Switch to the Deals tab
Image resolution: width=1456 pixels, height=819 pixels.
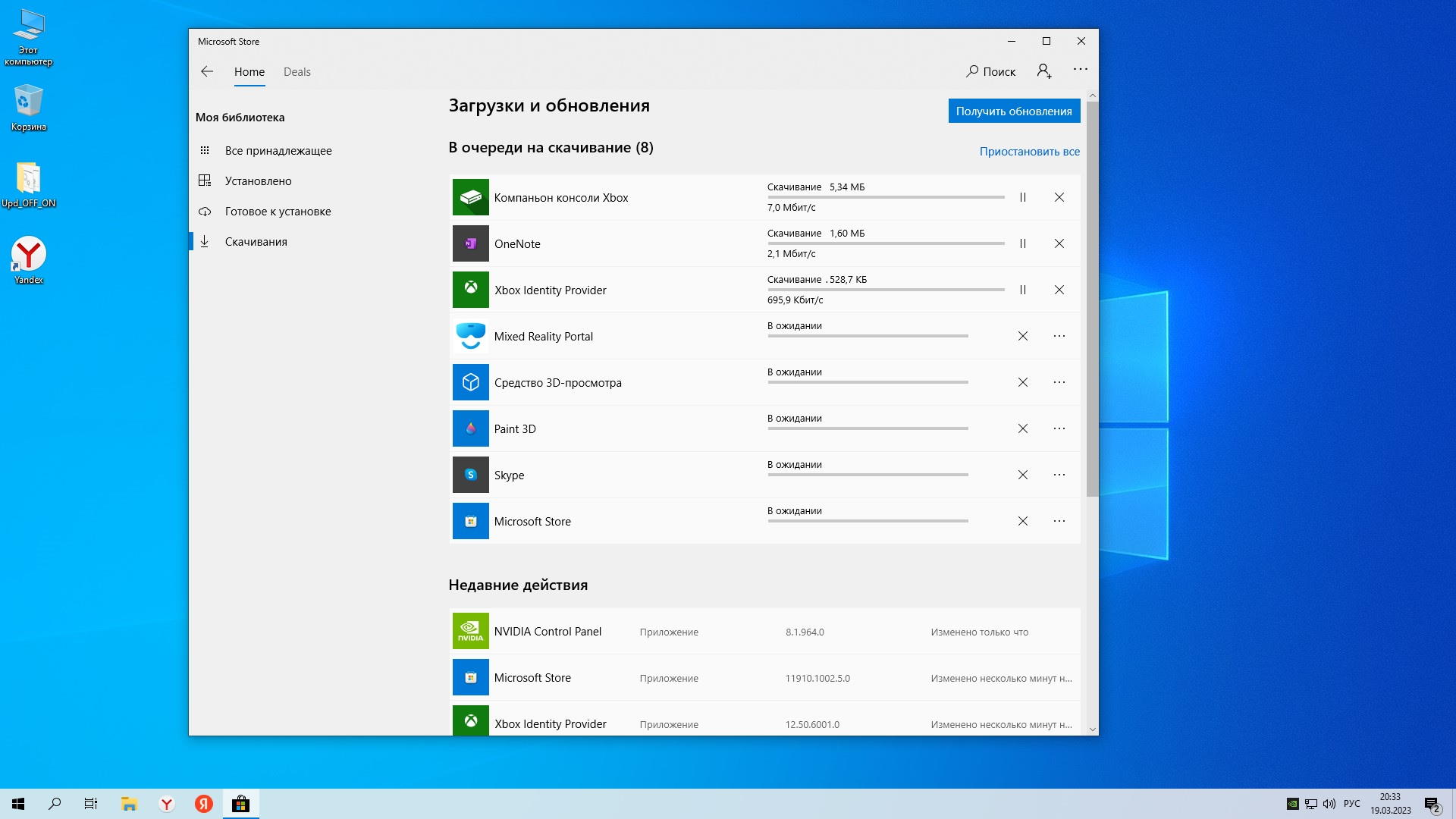pos(297,72)
